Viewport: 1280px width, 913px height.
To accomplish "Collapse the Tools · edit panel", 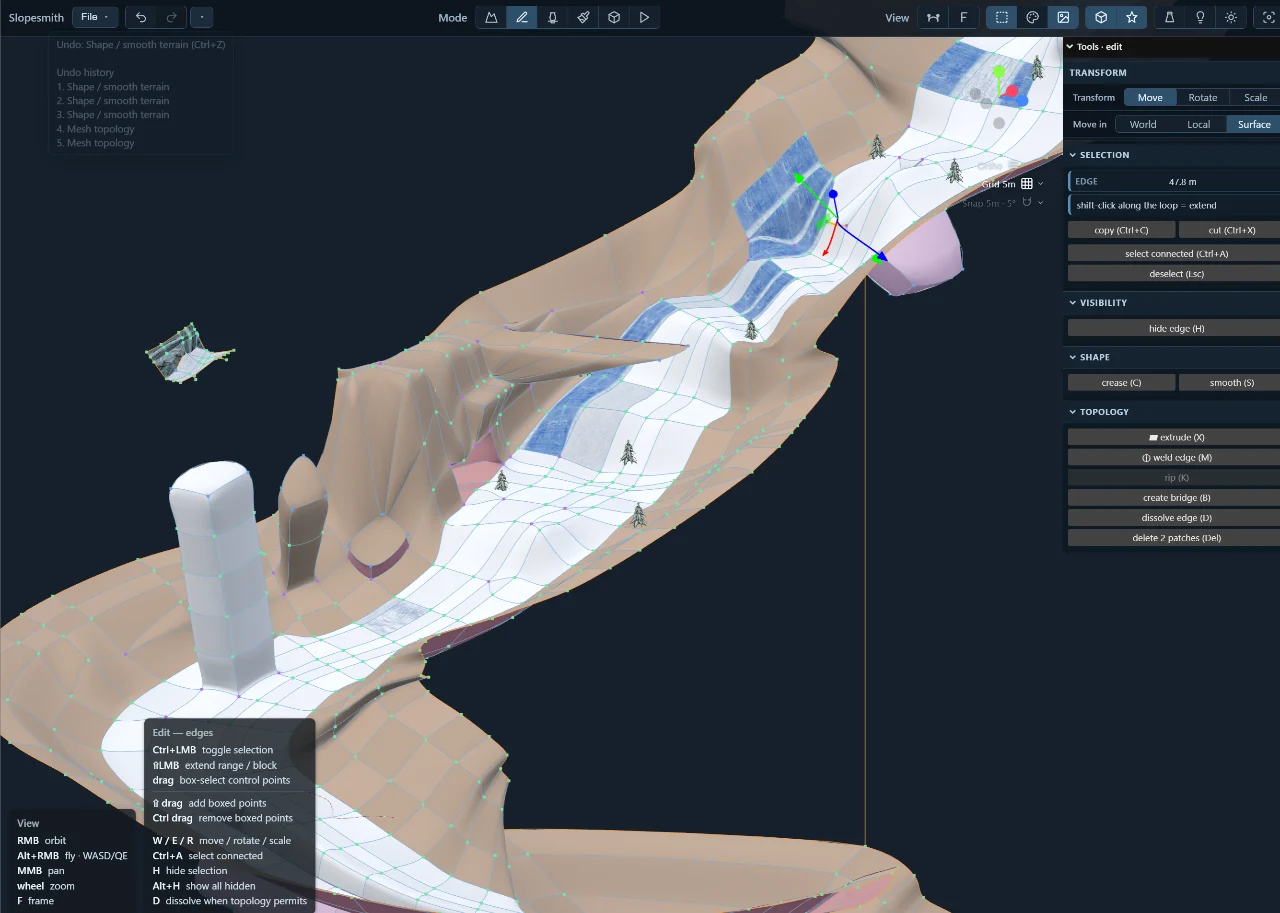I will 1069,47.
